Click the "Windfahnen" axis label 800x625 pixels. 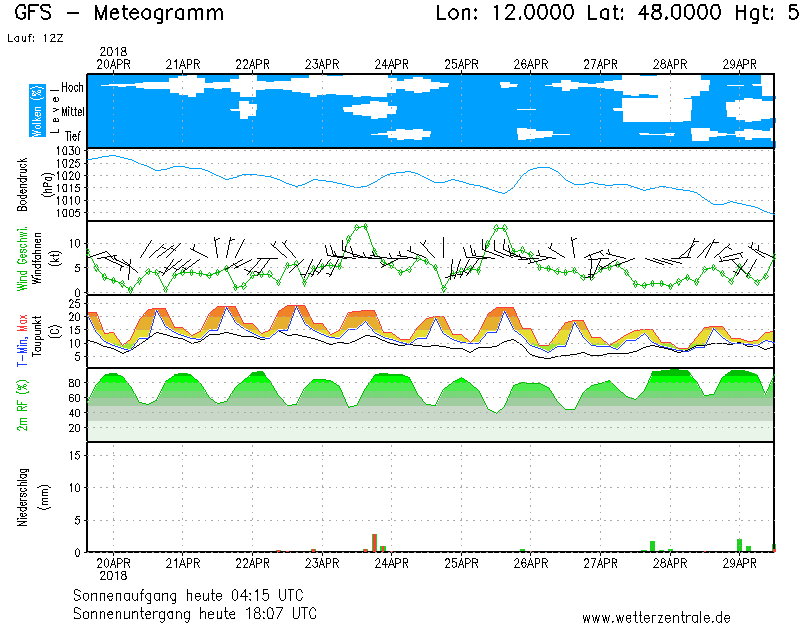[37, 258]
